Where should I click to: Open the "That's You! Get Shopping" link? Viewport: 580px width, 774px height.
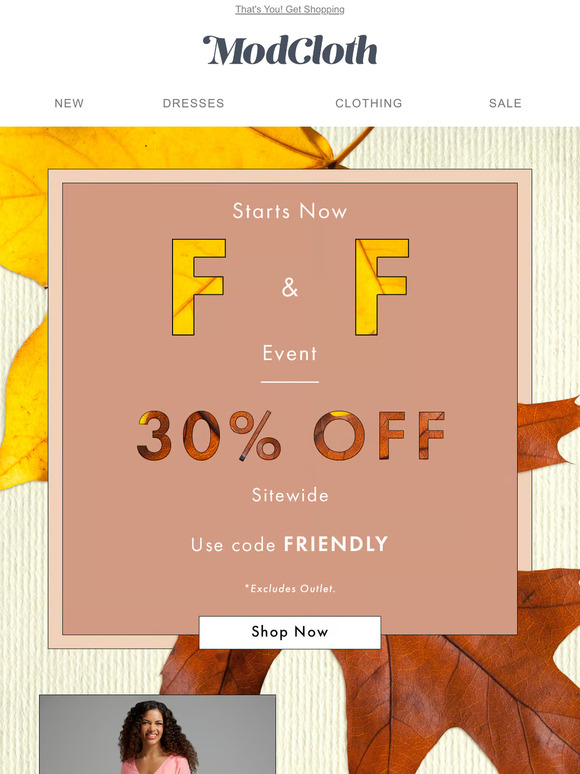click(x=290, y=9)
